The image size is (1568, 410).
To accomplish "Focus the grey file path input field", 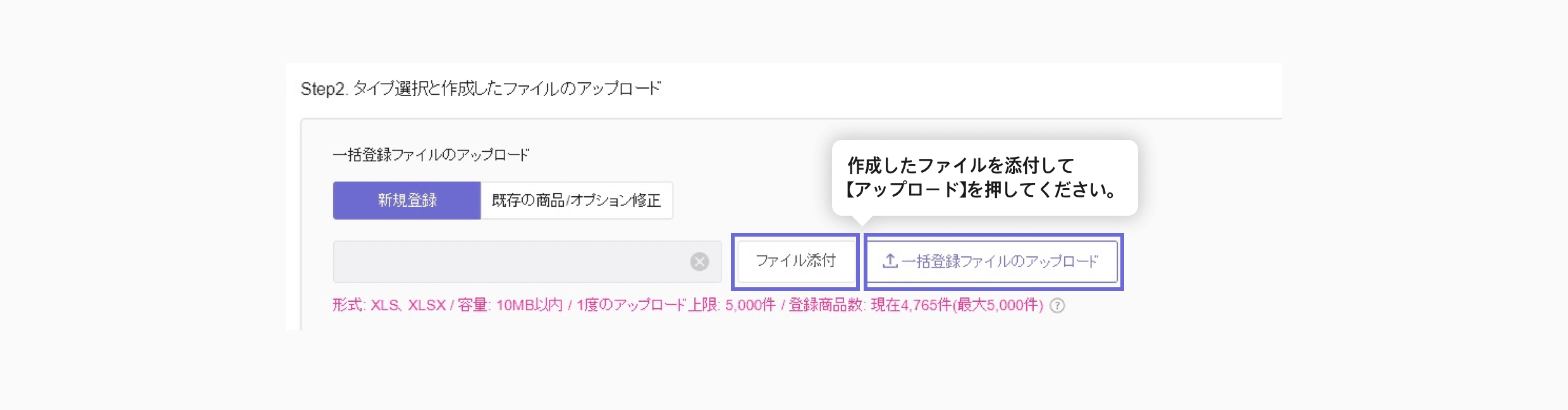I will [x=527, y=261].
